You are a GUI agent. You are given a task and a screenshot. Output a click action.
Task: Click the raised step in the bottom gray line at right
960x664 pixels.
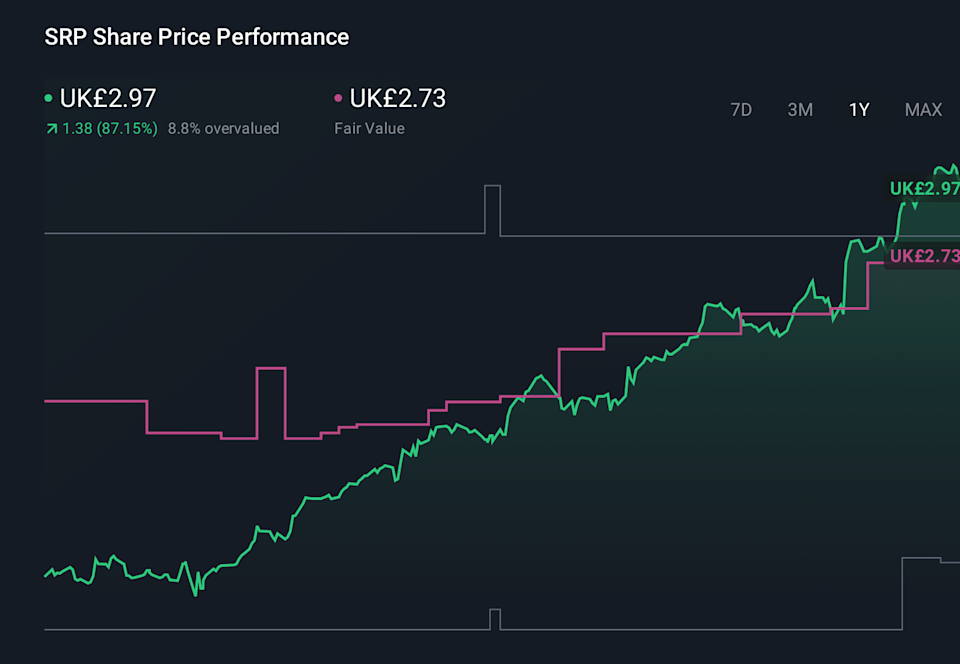pos(925,559)
